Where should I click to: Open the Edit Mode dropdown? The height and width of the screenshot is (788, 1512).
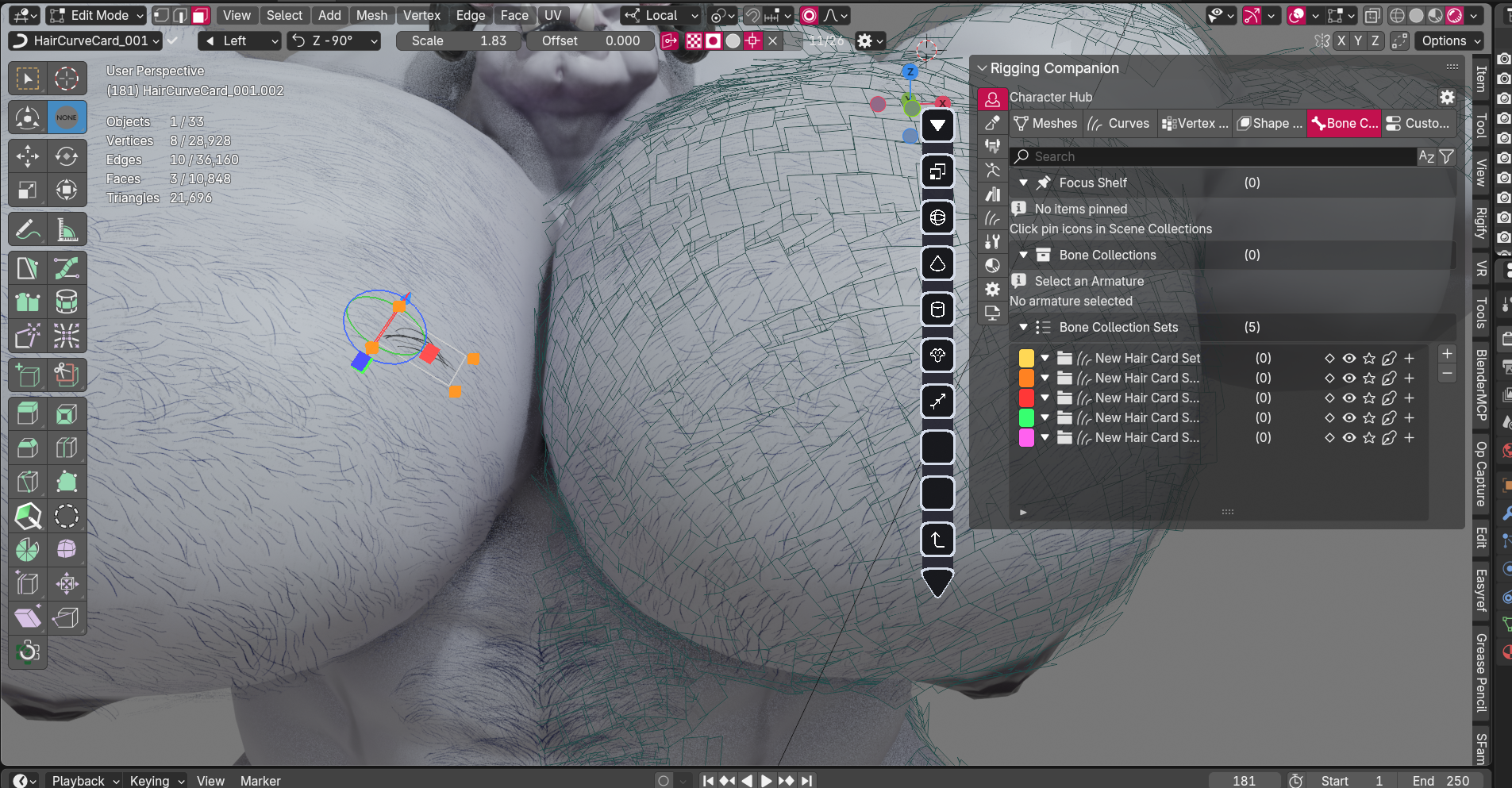pos(96,15)
